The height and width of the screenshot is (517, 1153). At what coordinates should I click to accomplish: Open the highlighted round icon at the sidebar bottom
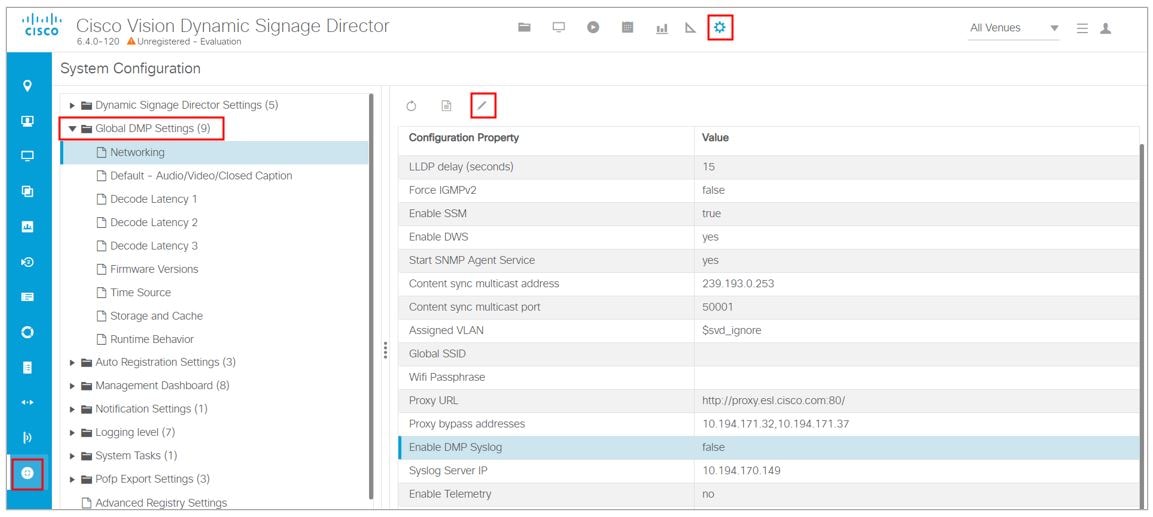coord(28,473)
